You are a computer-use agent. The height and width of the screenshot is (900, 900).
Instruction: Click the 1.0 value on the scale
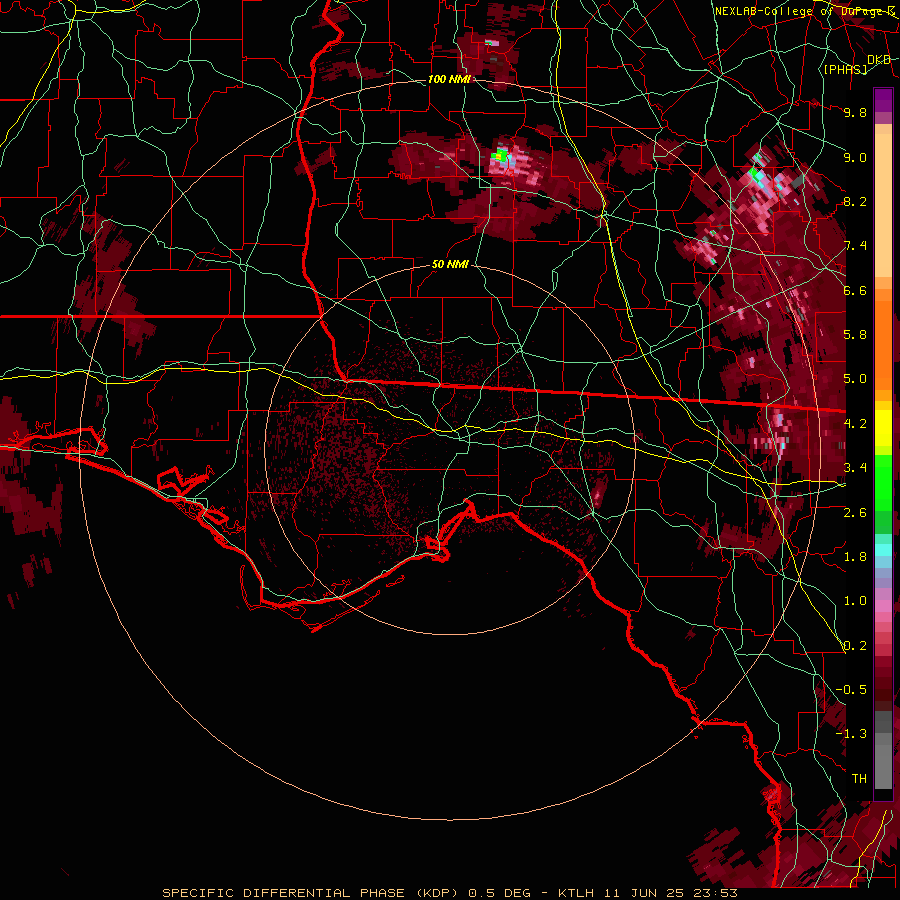point(855,601)
